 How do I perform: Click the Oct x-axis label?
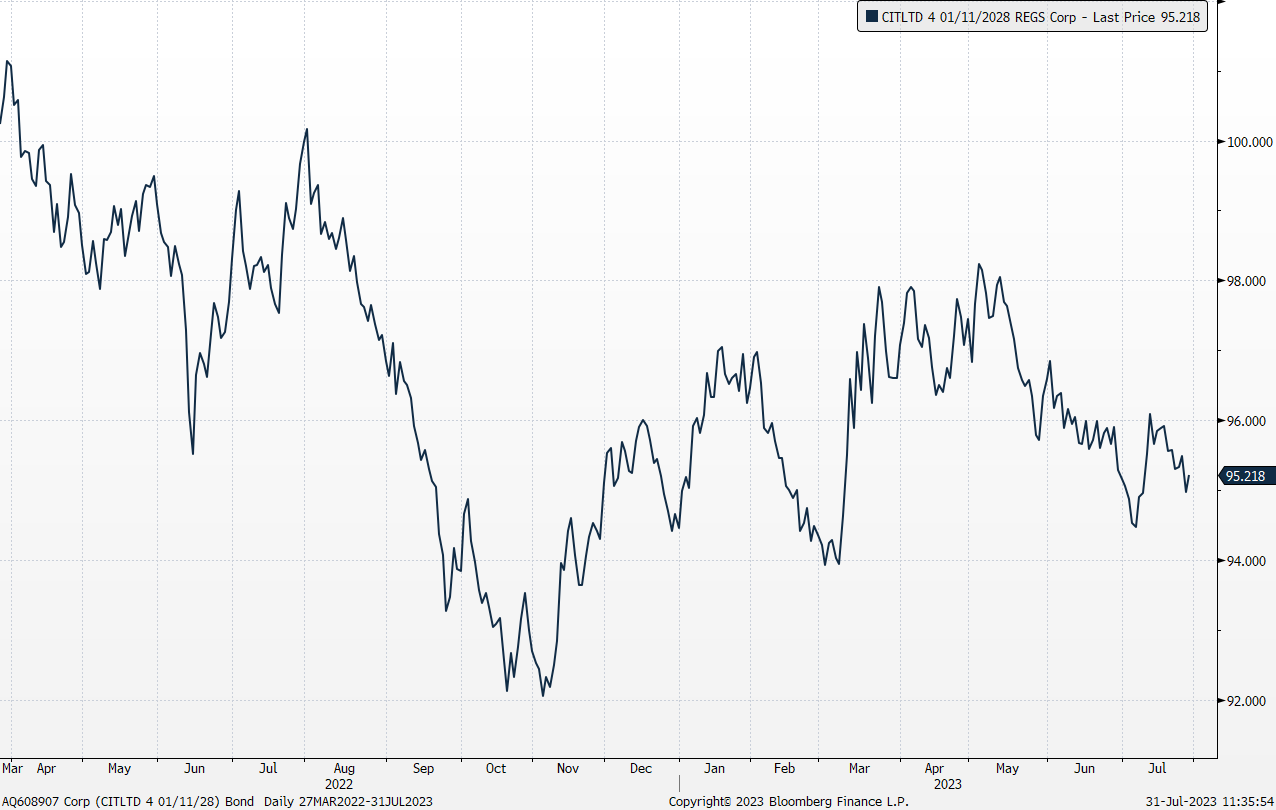496,769
